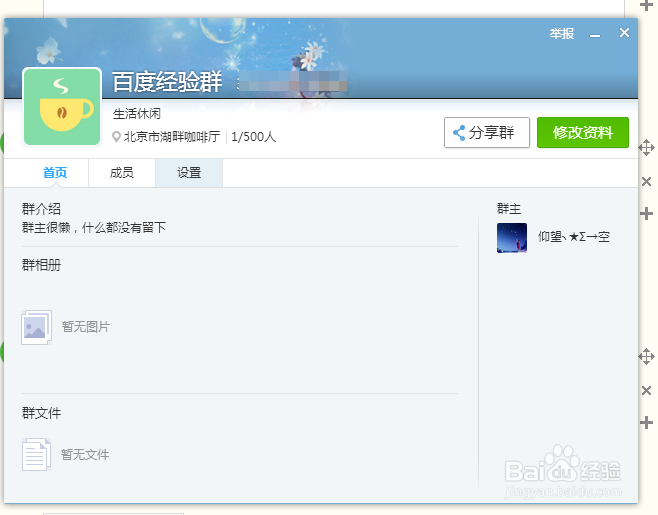
Task: Click the 北京市湖畔咖啡厅 location text
Action: pos(172,137)
